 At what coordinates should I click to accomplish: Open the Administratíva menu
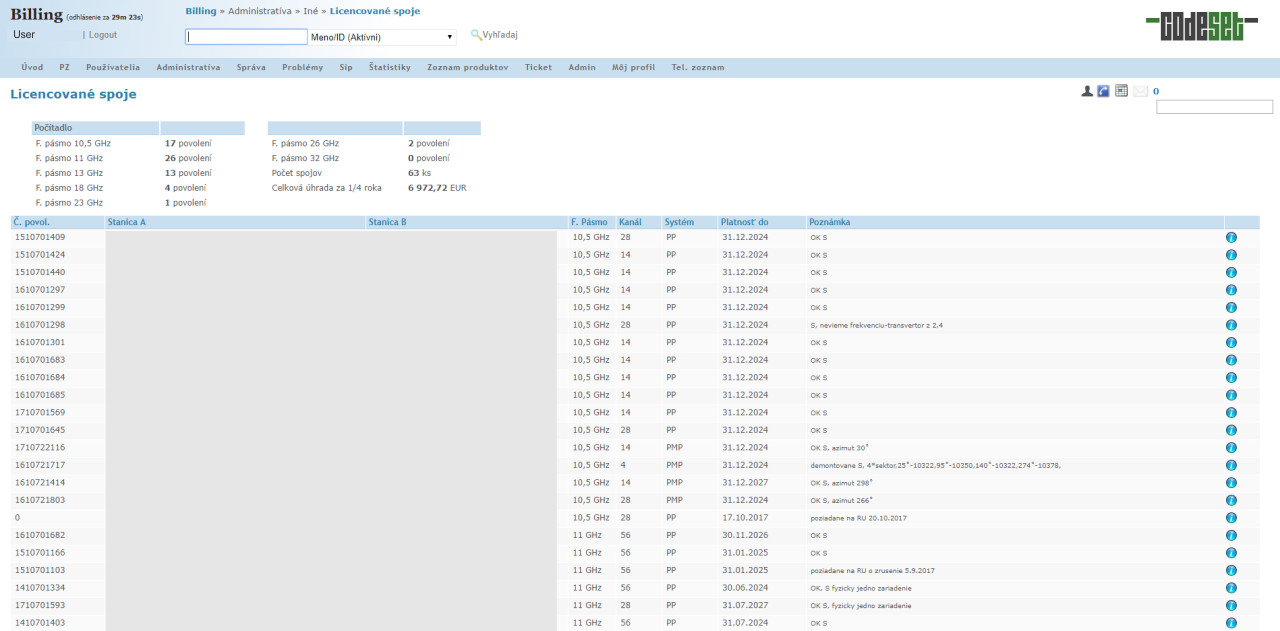tap(188, 67)
